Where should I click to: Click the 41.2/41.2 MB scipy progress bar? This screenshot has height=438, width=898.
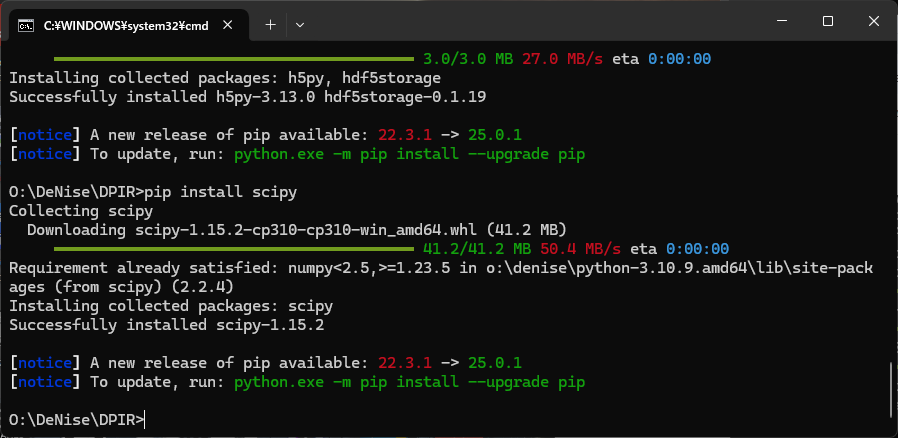coord(234,248)
